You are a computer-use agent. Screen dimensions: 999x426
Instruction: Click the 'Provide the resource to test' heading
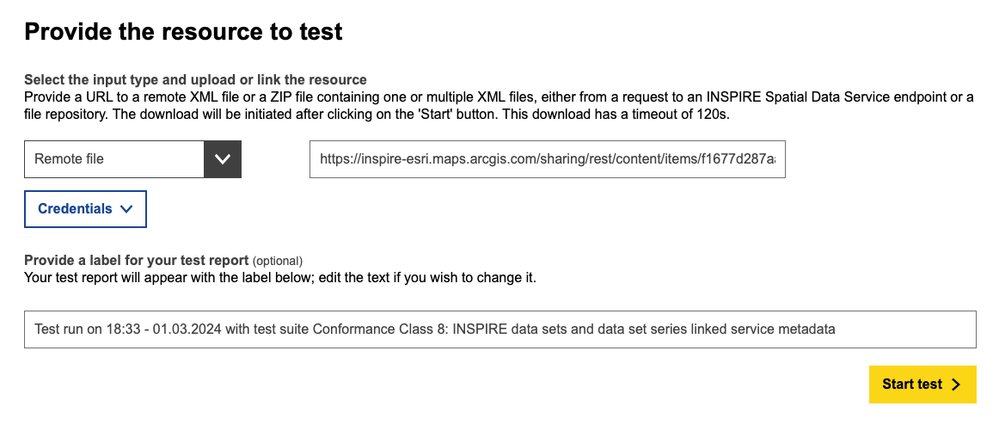coord(183,32)
